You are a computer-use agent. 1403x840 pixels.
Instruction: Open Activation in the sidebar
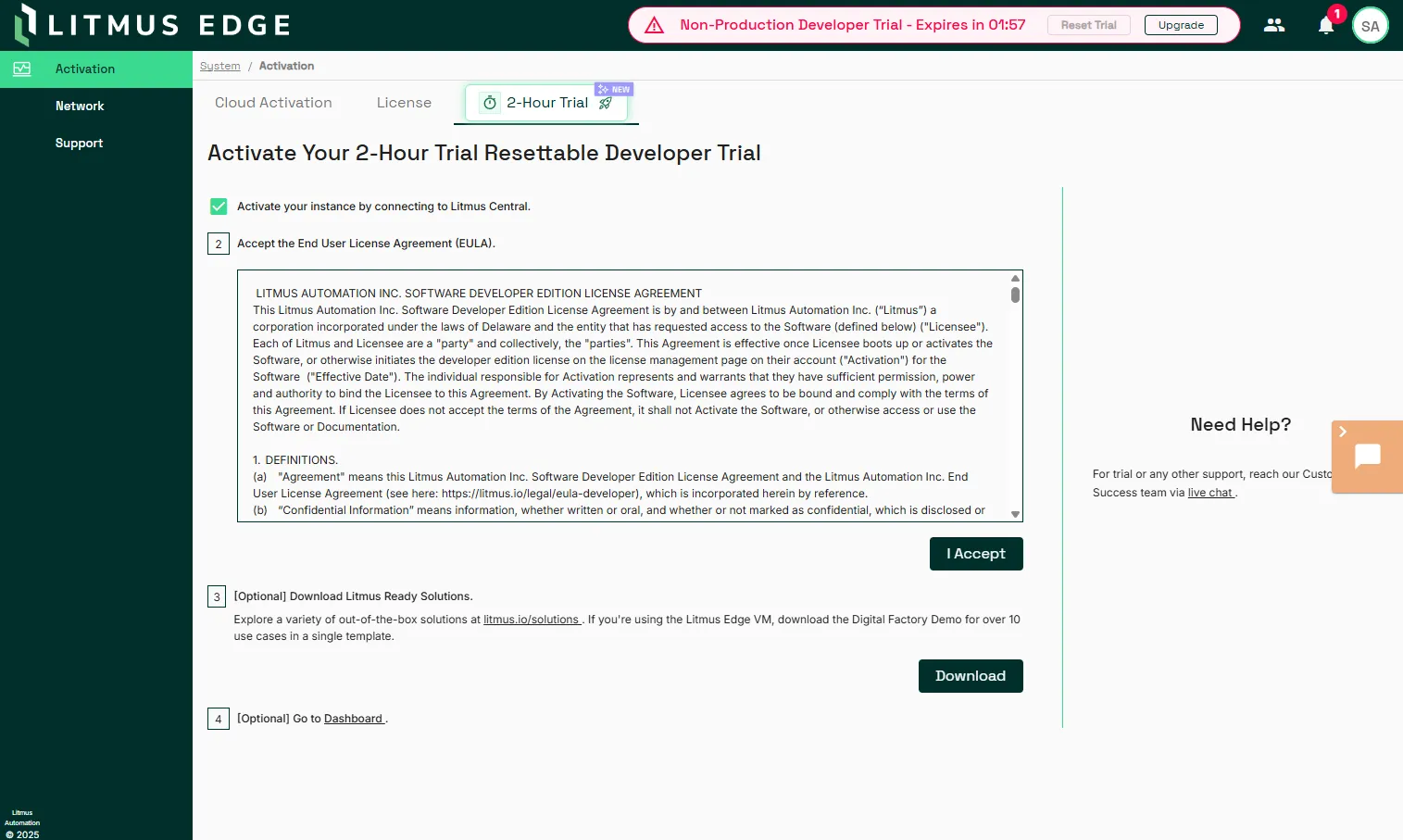pos(96,69)
